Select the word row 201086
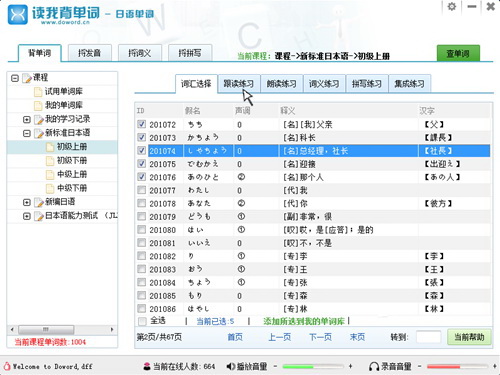Viewport: 500px width, 375px height. pyautogui.click(x=313, y=309)
